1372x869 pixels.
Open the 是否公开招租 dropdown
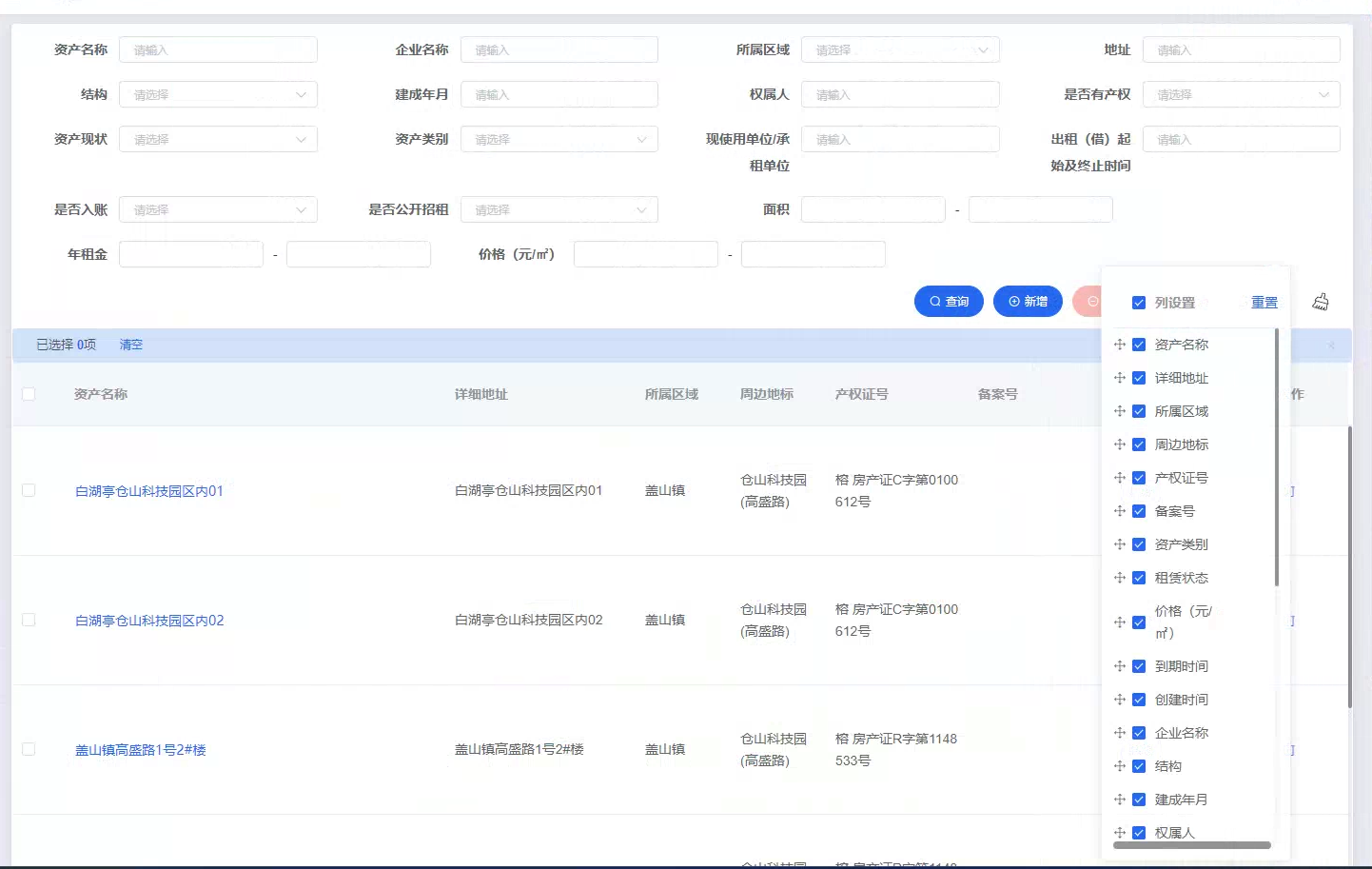pos(559,209)
